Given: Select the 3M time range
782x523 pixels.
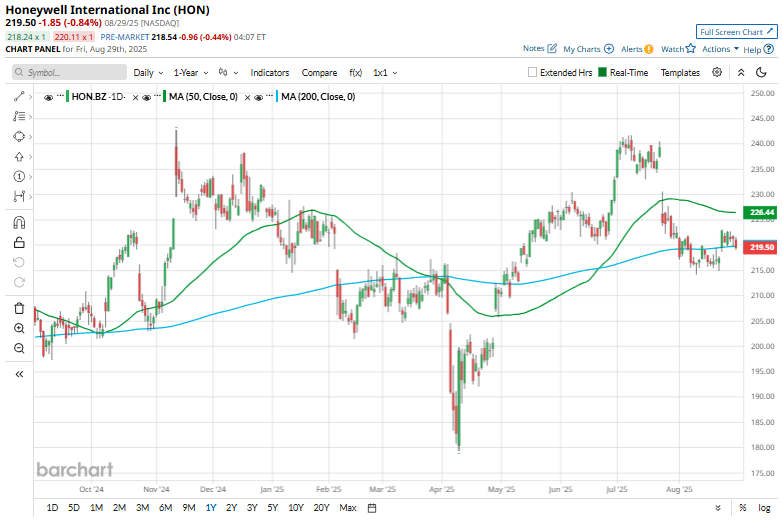Looking at the screenshot, I should click(x=143, y=508).
